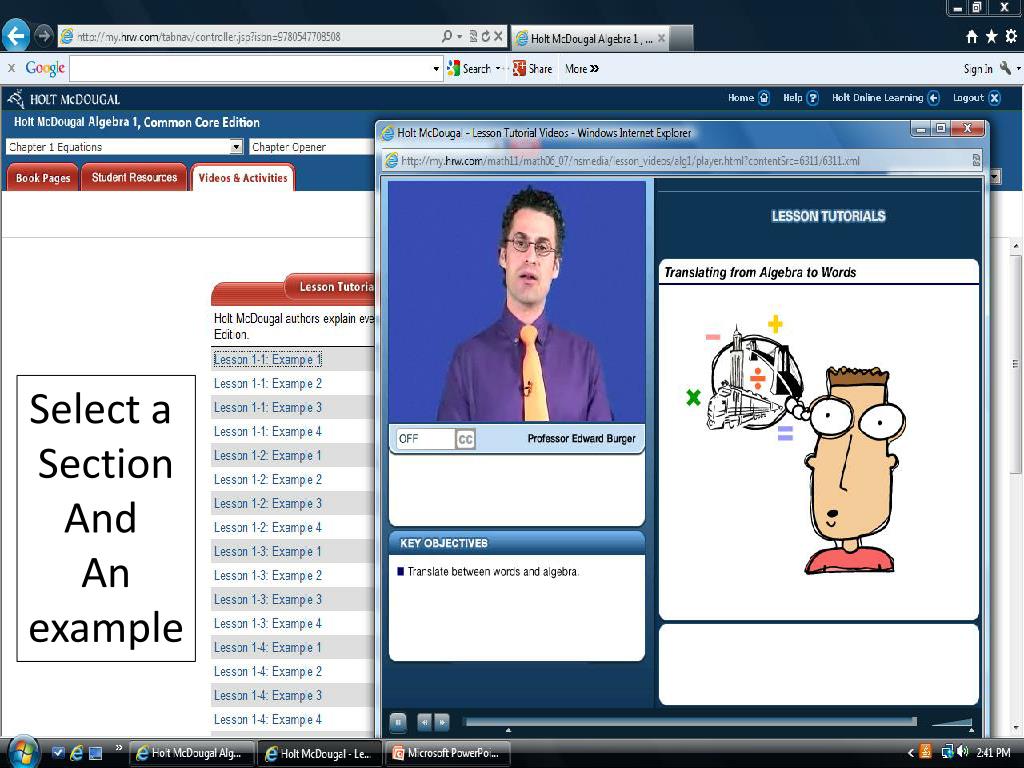Open Lesson 1-3: Example 3
The height and width of the screenshot is (768, 1024).
(x=268, y=600)
